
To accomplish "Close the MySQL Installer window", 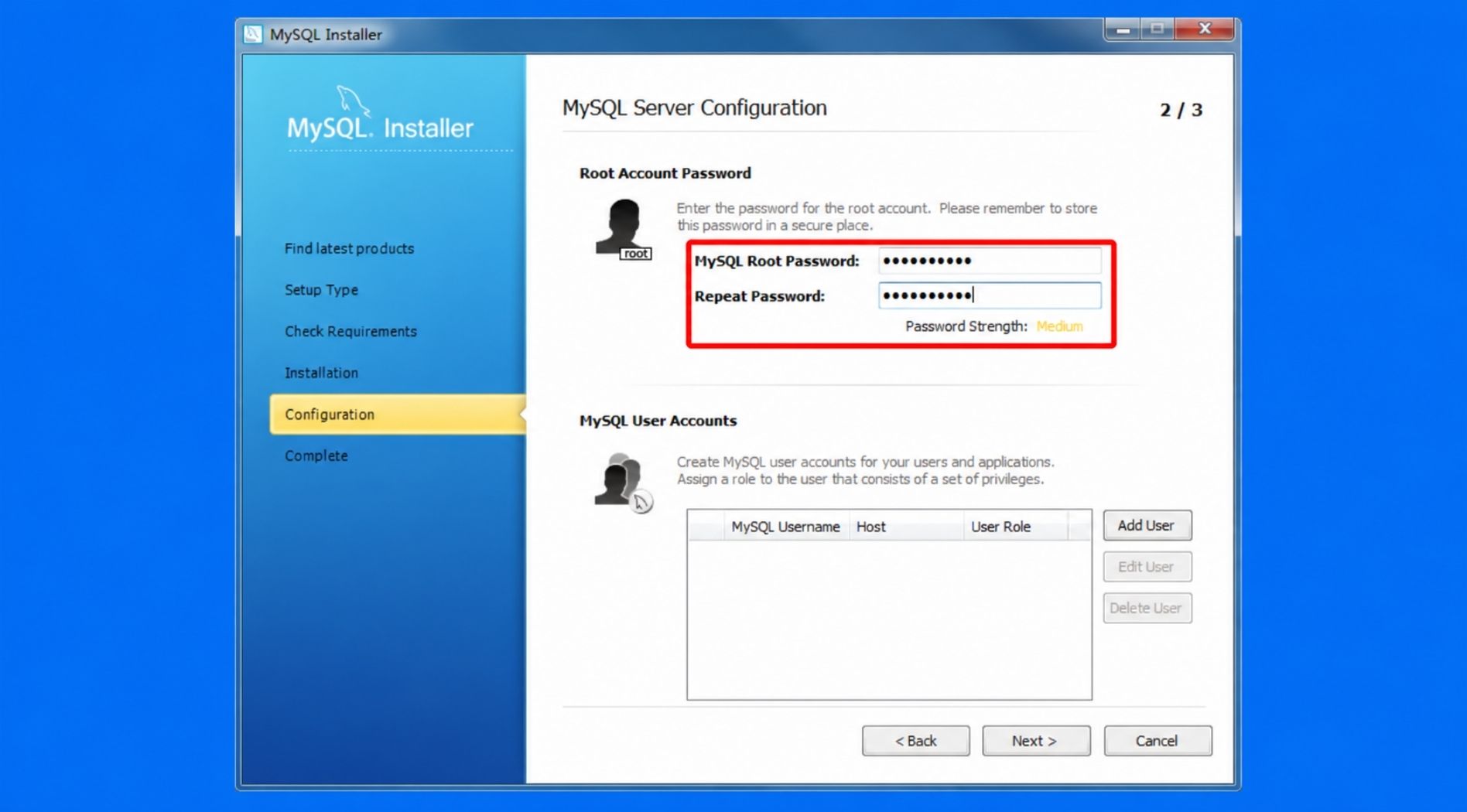I will [1205, 29].
